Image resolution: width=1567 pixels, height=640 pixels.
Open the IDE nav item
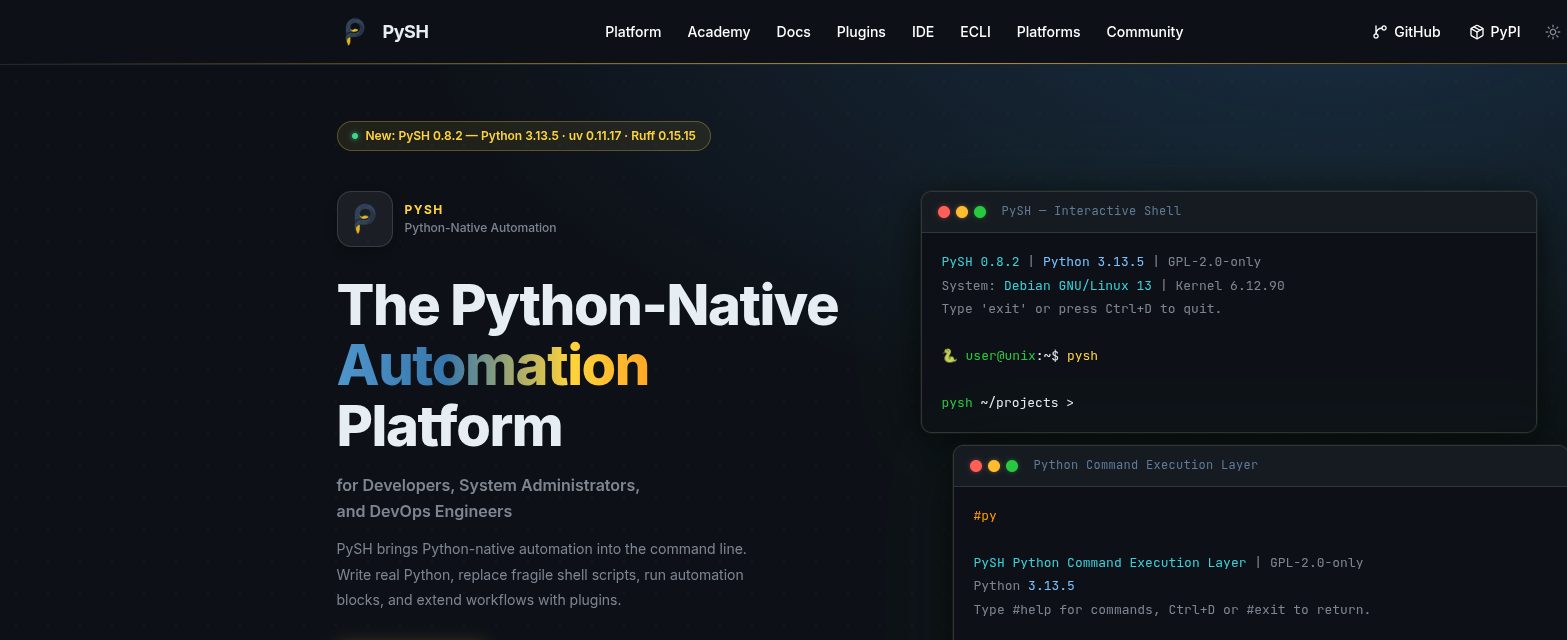click(923, 32)
